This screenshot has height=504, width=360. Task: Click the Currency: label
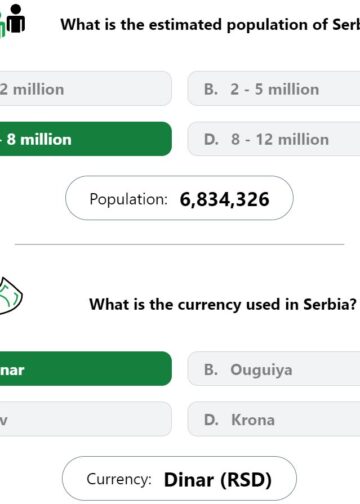[119, 479]
